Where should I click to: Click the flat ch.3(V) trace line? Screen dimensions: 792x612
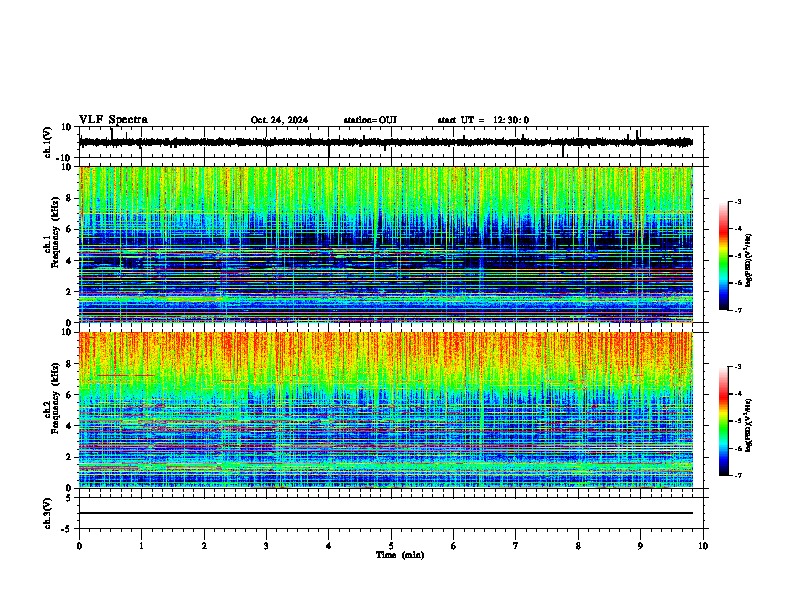tap(386, 513)
